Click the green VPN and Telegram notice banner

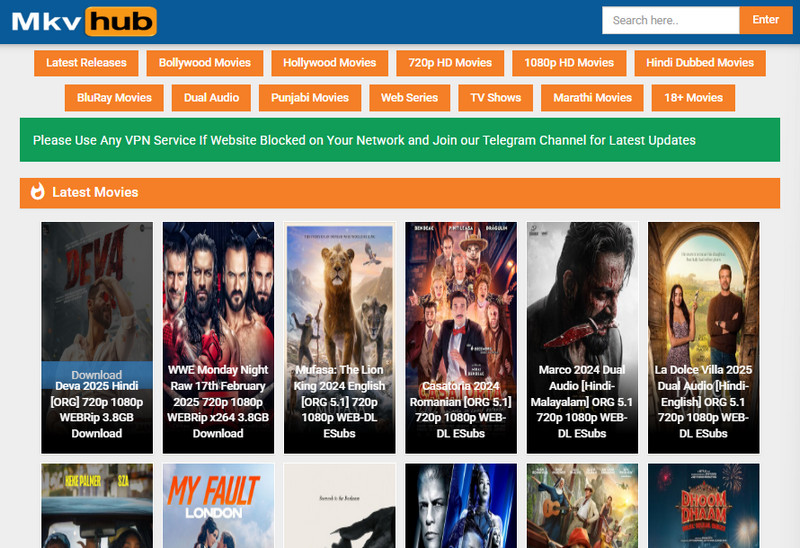[400, 140]
